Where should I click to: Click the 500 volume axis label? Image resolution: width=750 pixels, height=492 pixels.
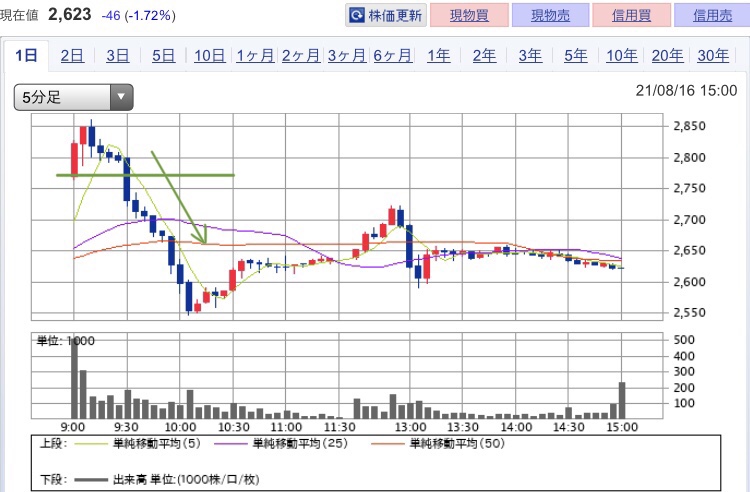[684, 340]
